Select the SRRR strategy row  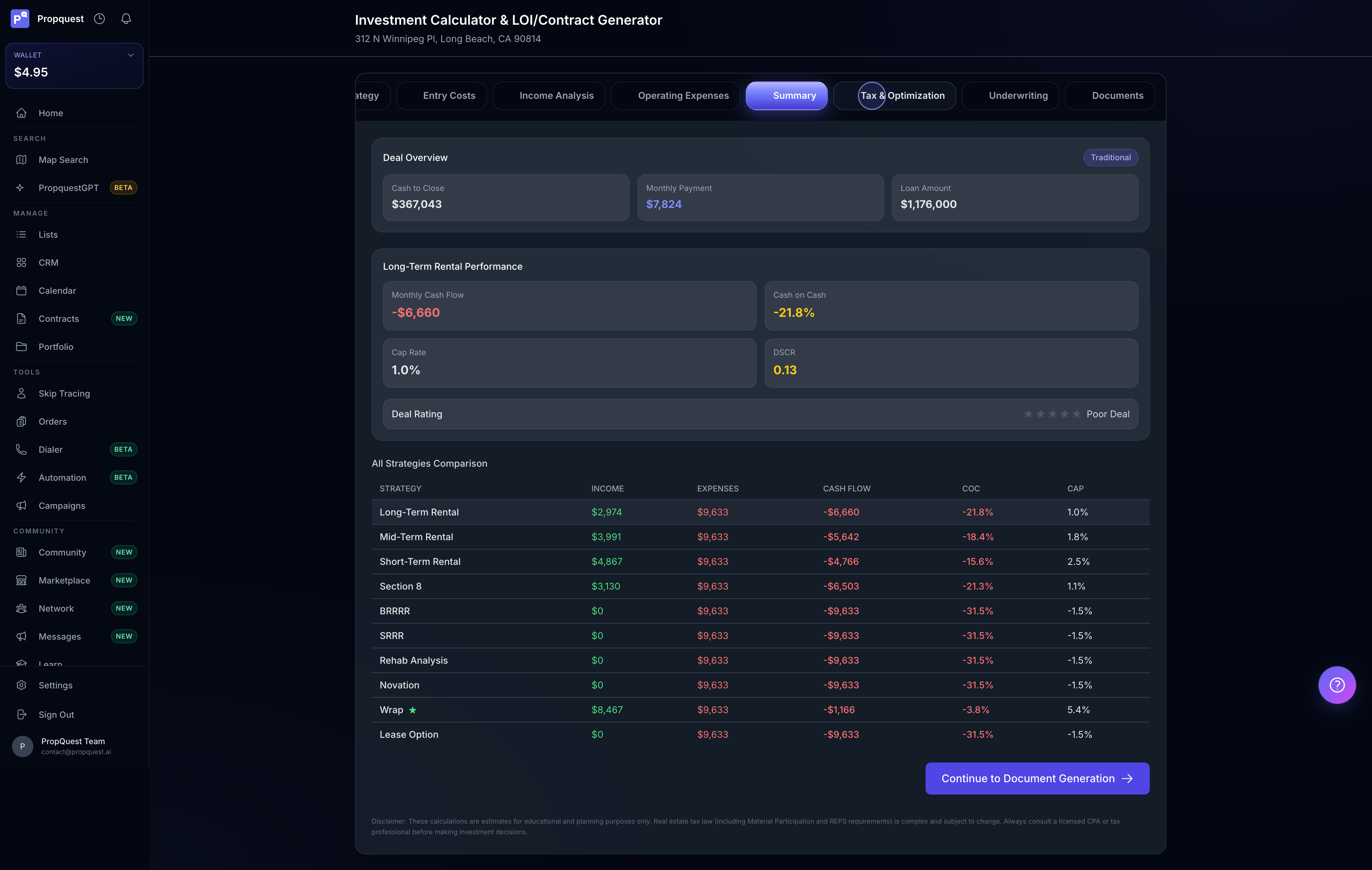click(x=760, y=636)
